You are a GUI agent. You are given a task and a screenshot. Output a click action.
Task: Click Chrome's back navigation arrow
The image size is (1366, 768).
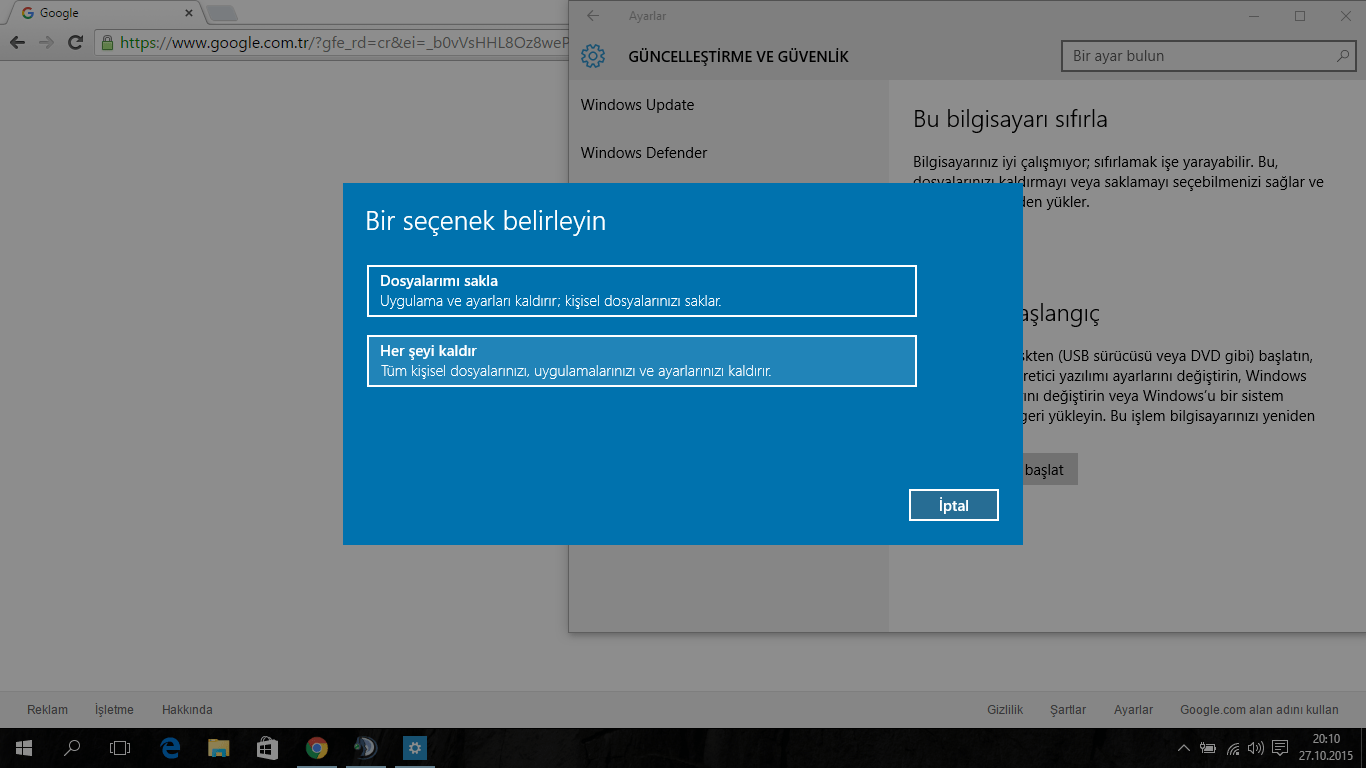(17, 43)
